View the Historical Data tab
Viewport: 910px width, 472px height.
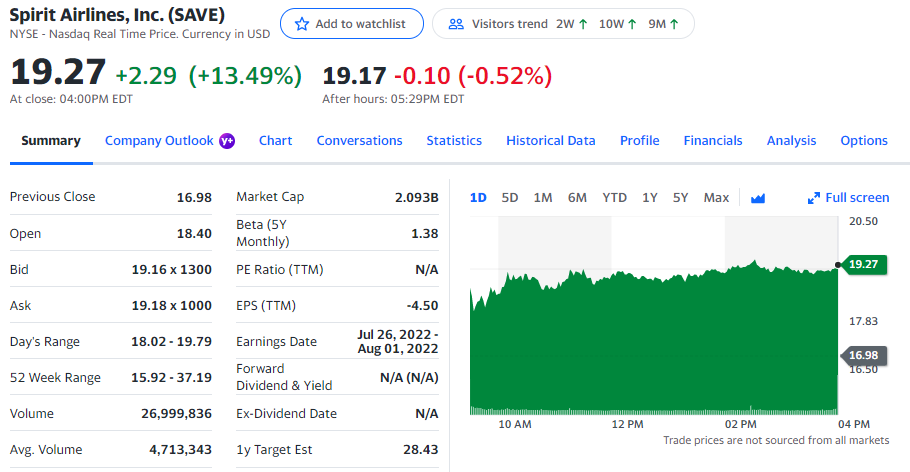551,140
